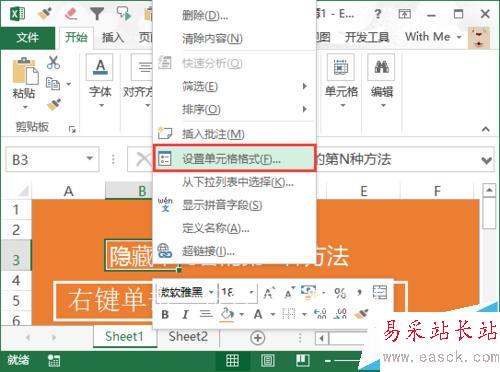Open the ribbon display options icon
This screenshot has width=500, height=372.
pyautogui.click(x=404, y=14)
